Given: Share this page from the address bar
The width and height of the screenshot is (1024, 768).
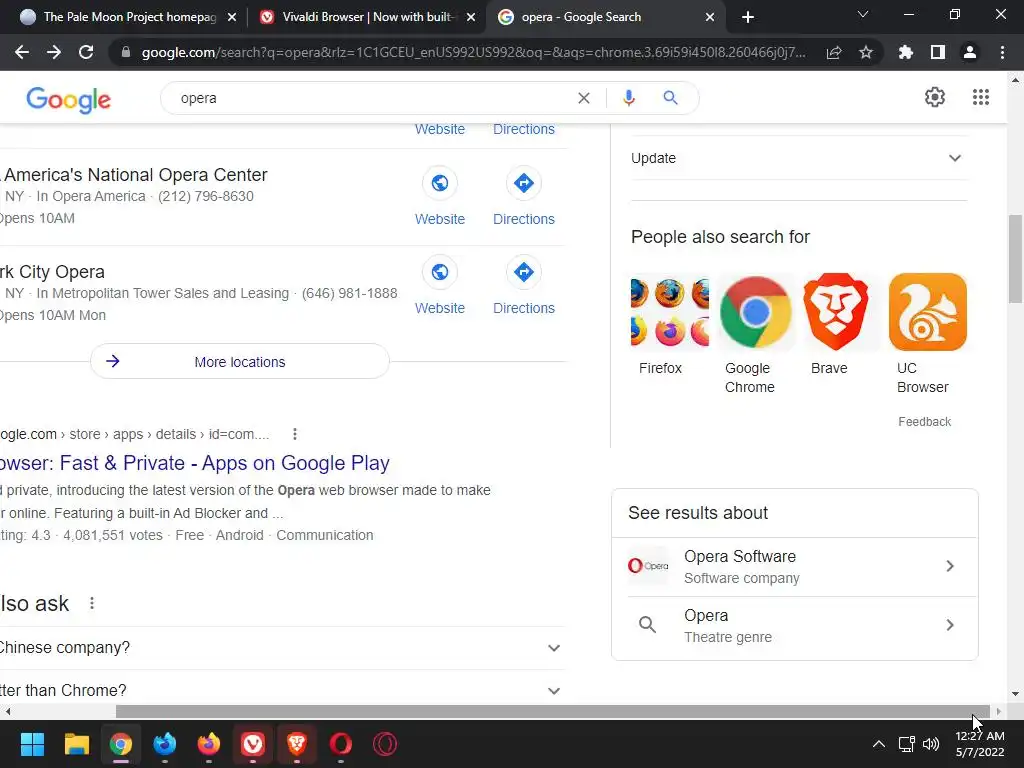Looking at the screenshot, I should tap(834, 52).
